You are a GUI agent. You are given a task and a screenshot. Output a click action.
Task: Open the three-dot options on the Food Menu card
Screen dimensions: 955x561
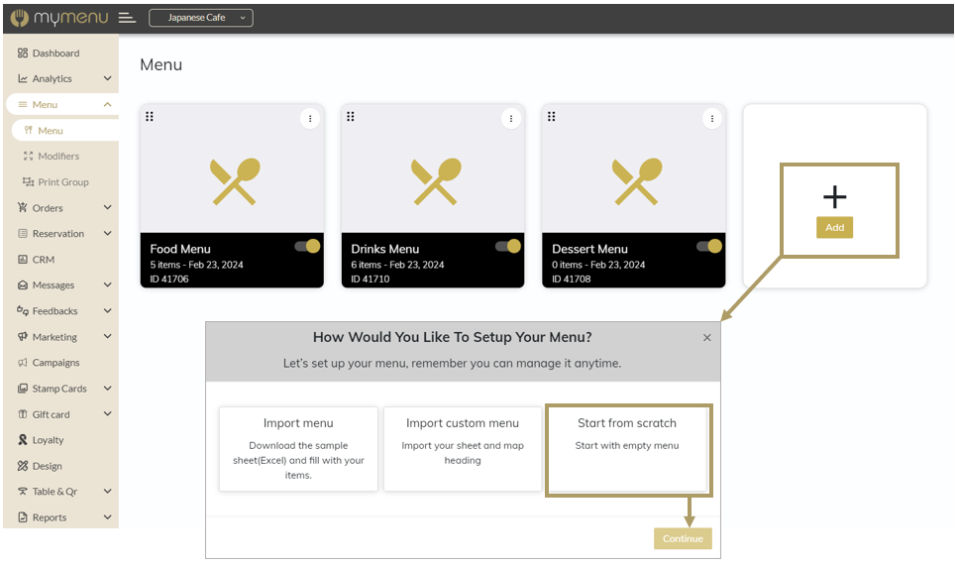pyautogui.click(x=310, y=118)
